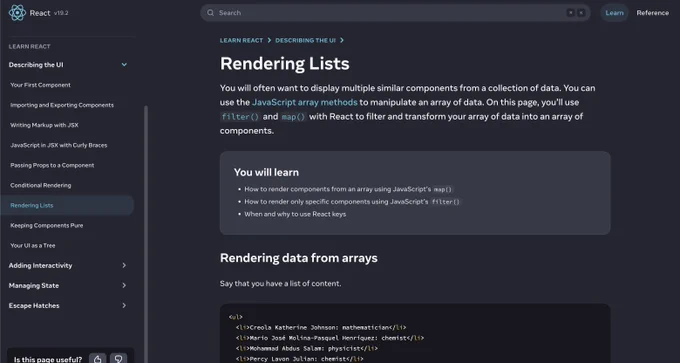Viewport: 680px width, 363px height.
Task: Expand the Escape Hatches chevron
Action: tap(124, 305)
